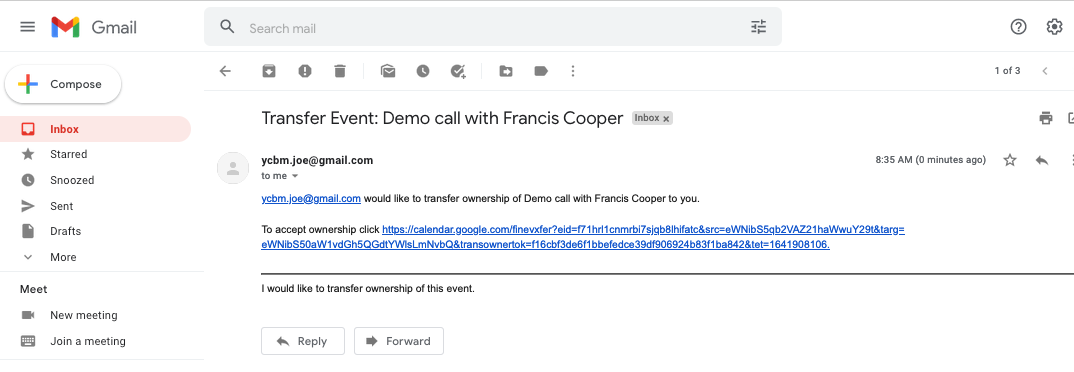
Task: Mark the email as unread
Action: coord(388,71)
